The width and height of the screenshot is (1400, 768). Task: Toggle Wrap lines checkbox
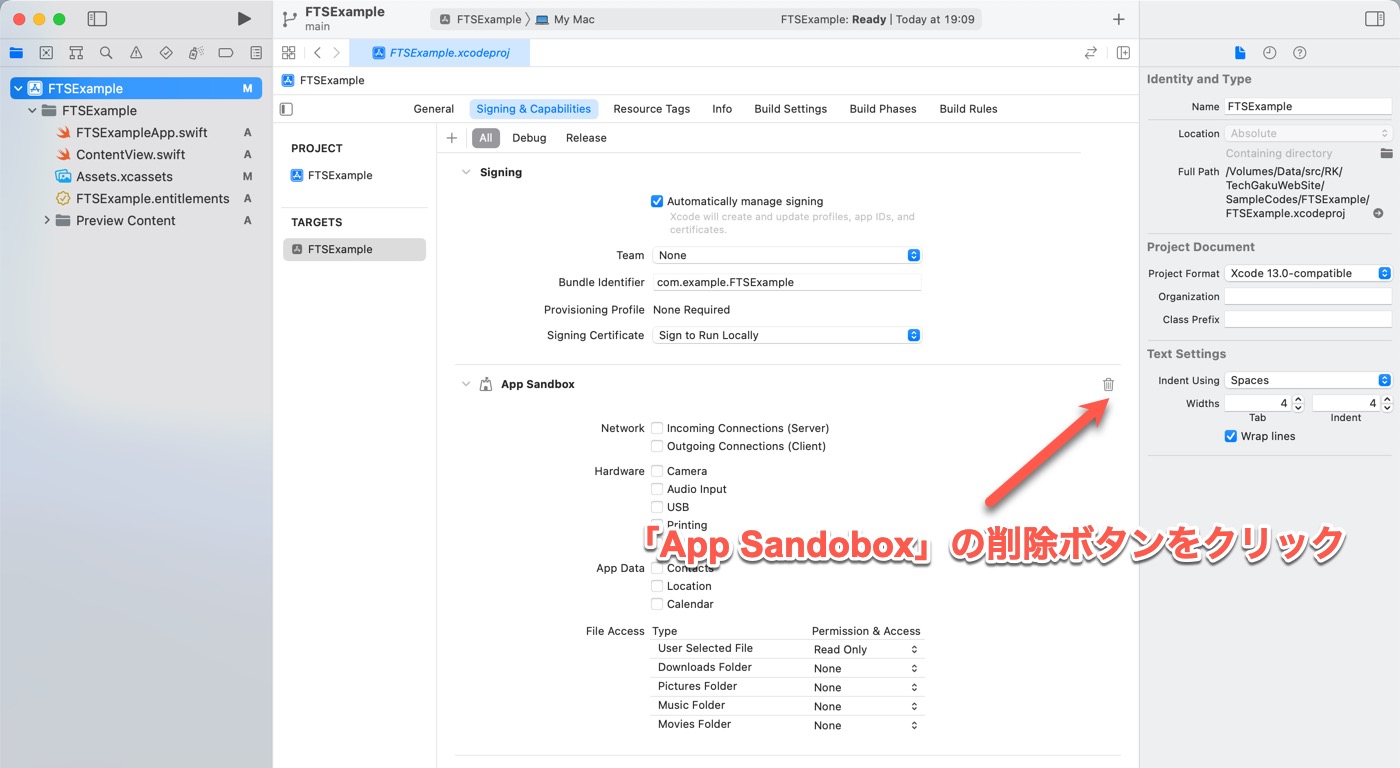[x=1231, y=436]
